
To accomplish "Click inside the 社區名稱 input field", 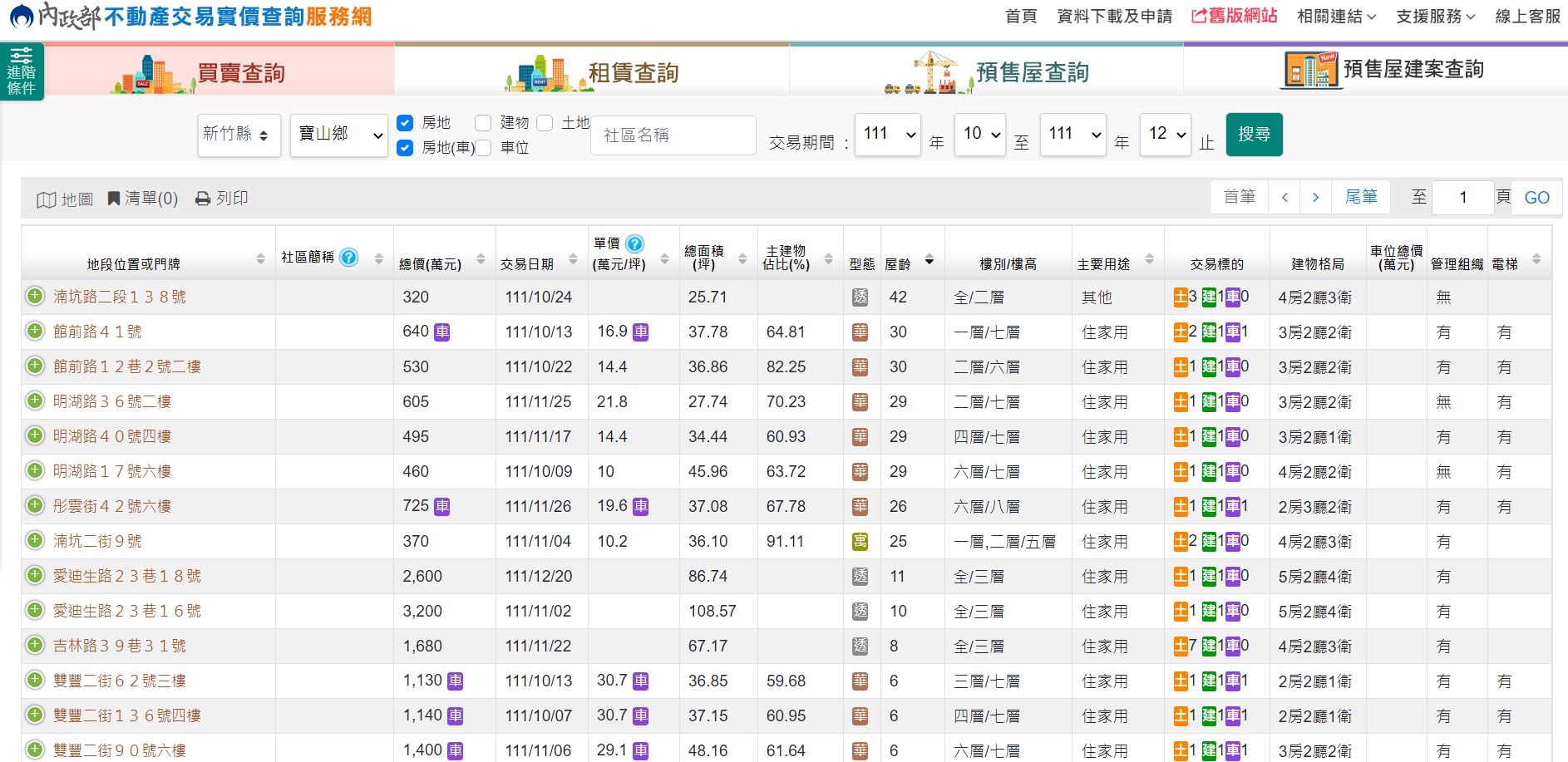I will (x=673, y=135).
